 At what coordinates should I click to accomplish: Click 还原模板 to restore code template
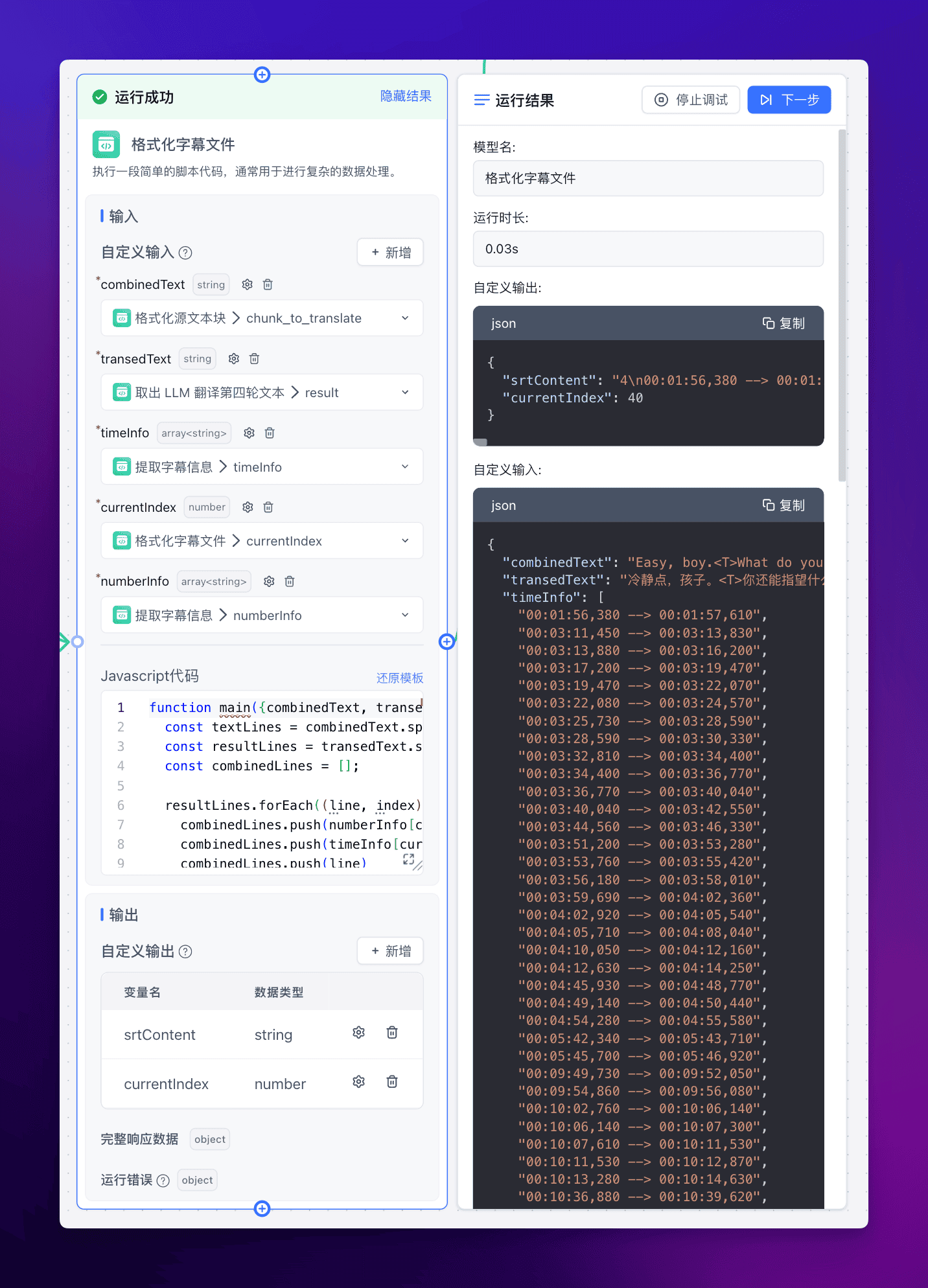click(399, 678)
